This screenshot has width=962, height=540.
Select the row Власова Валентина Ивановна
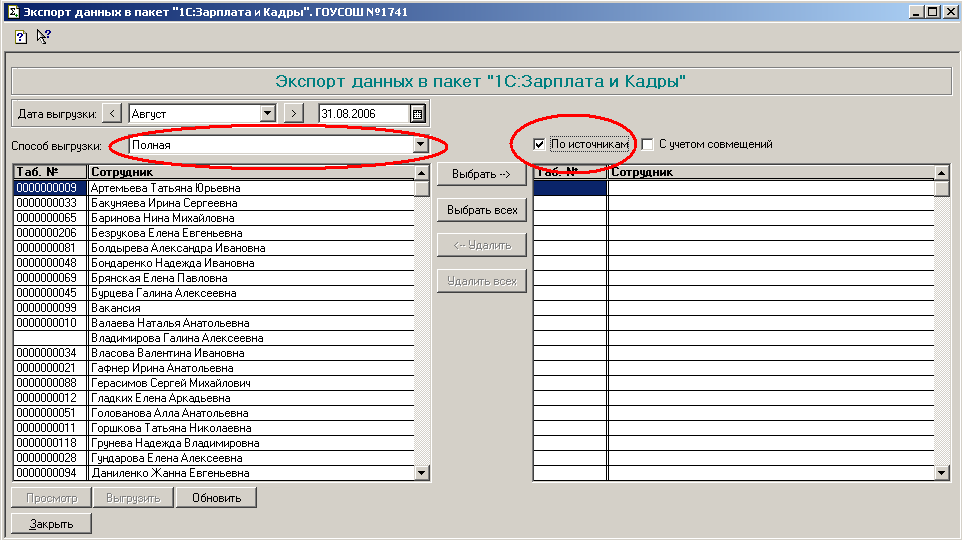pos(167,353)
